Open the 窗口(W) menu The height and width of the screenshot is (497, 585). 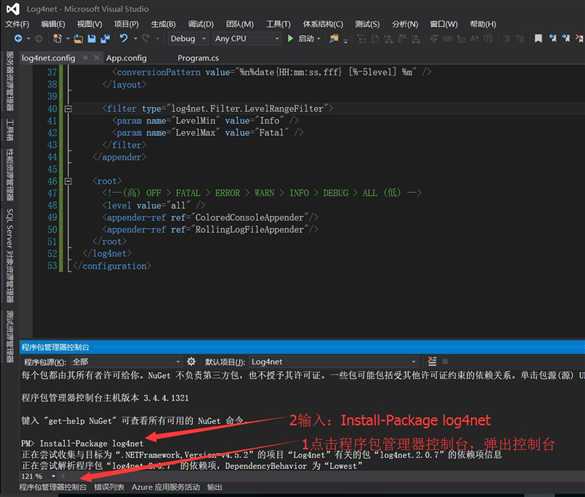tap(444, 24)
